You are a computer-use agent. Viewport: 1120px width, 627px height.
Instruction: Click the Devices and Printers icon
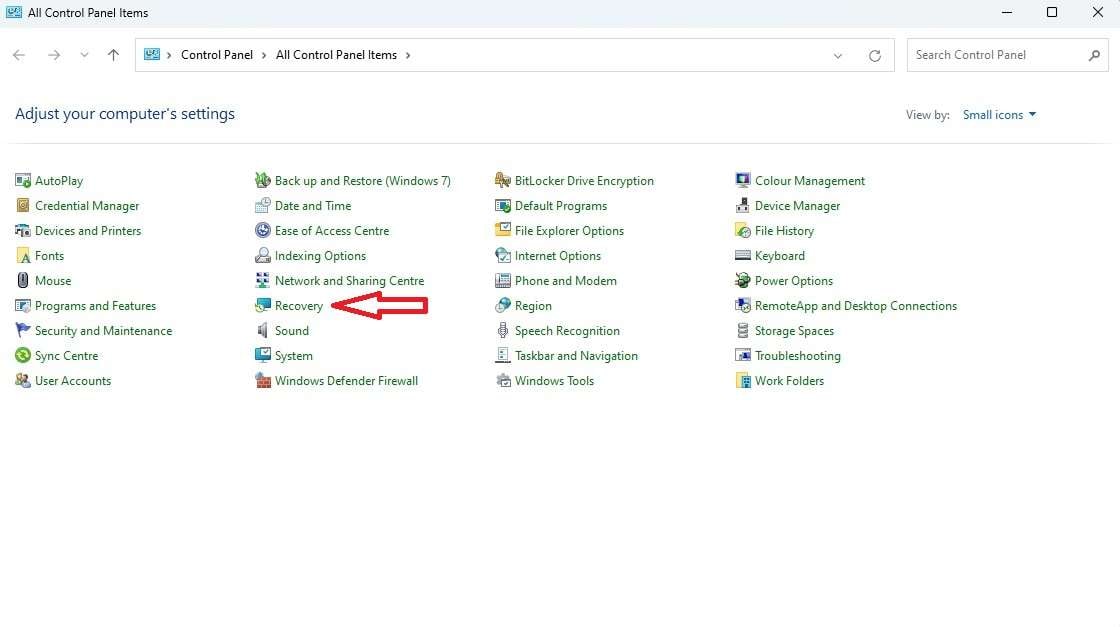coord(23,231)
